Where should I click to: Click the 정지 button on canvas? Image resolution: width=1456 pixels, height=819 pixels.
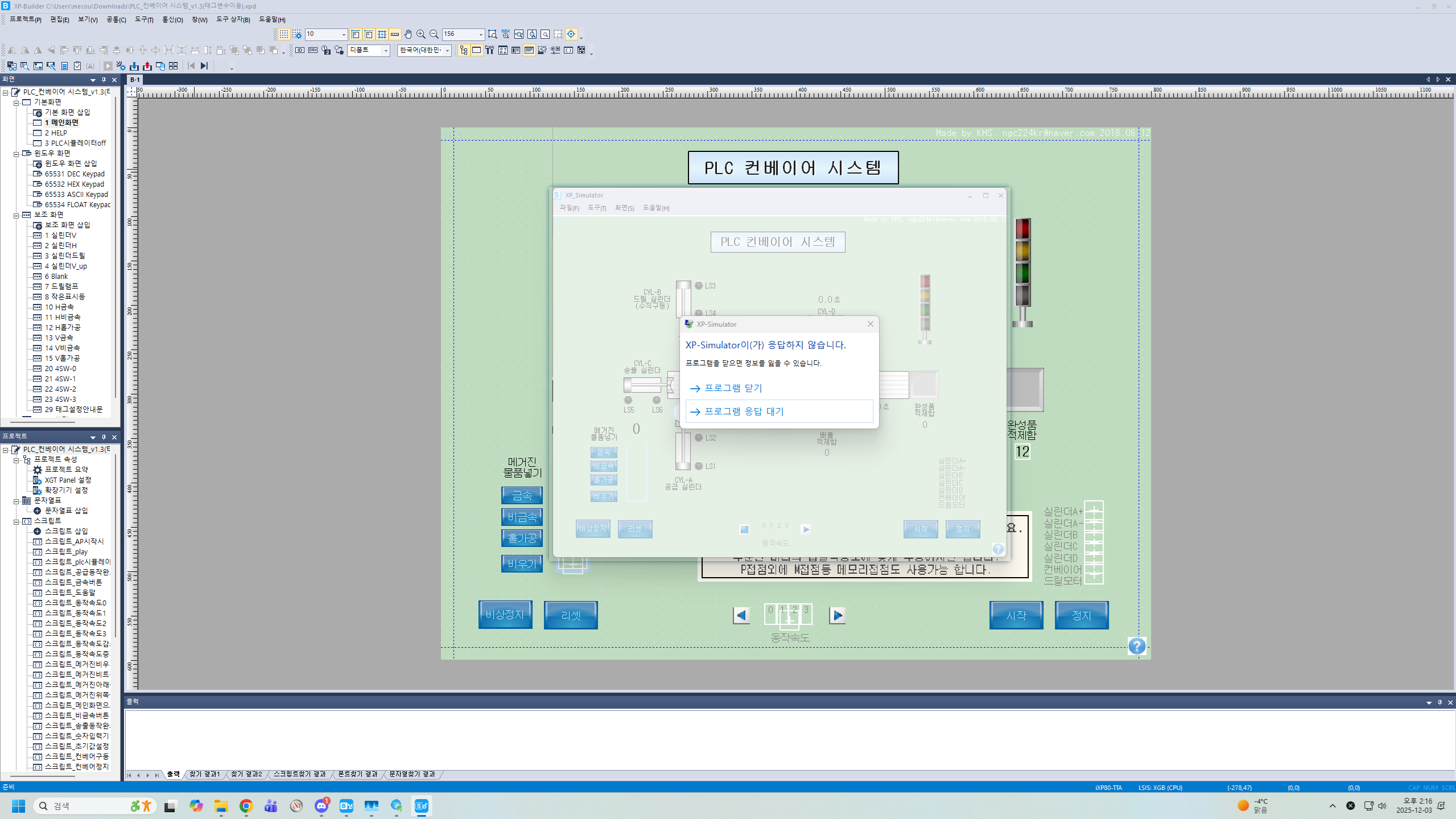click(1082, 615)
